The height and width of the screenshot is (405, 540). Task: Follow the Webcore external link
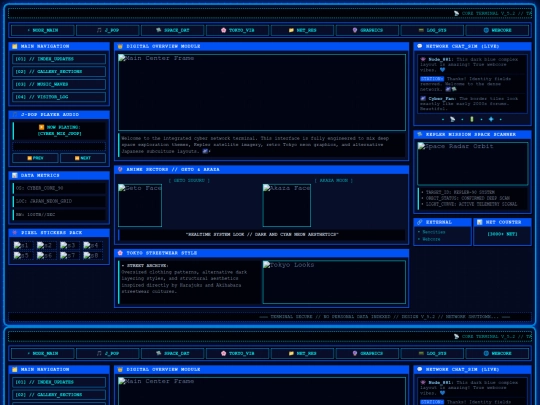tap(431, 239)
